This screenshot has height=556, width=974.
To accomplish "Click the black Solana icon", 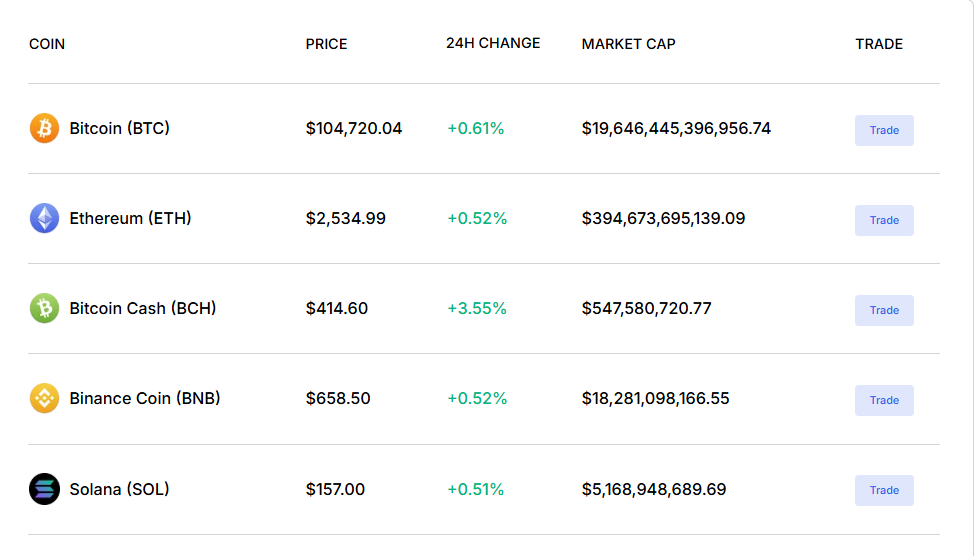I will coord(44,489).
